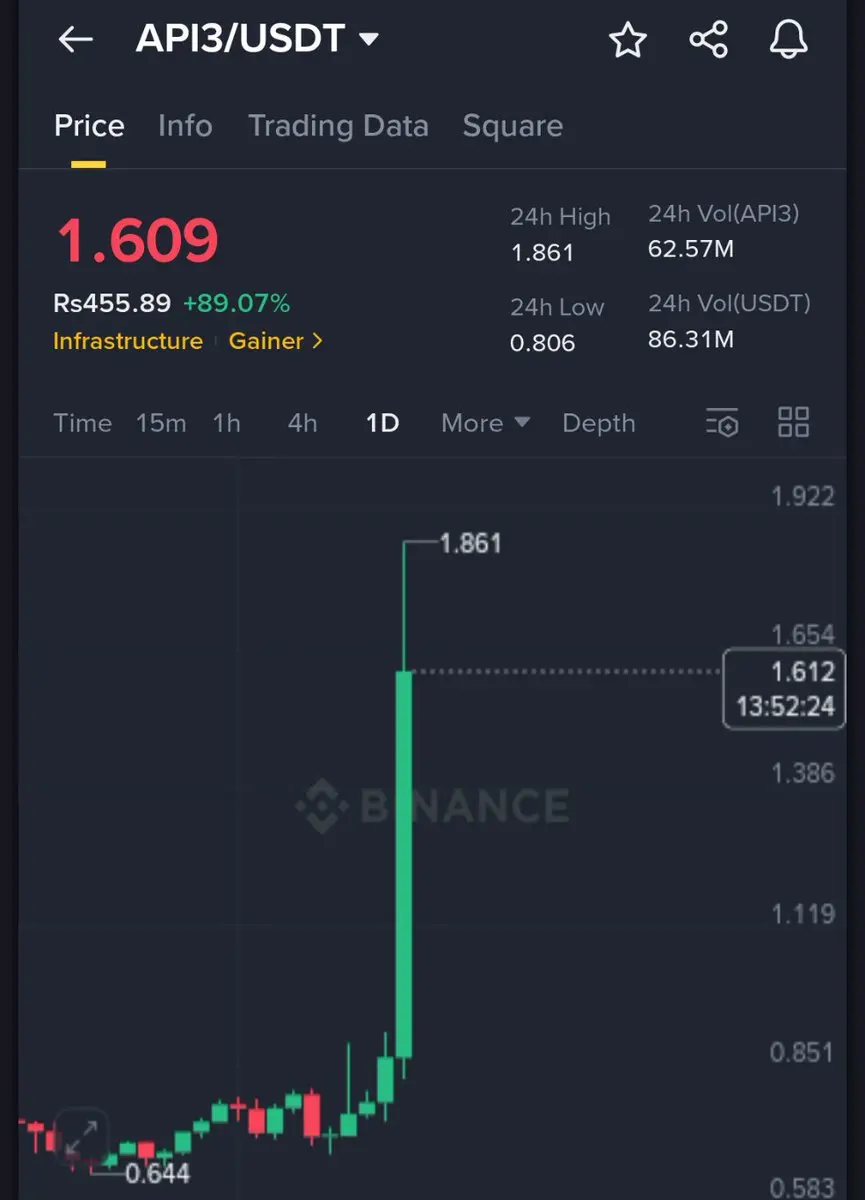The width and height of the screenshot is (865, 1200).
Task: Select the 15m interval
Action: coord(161,423)
